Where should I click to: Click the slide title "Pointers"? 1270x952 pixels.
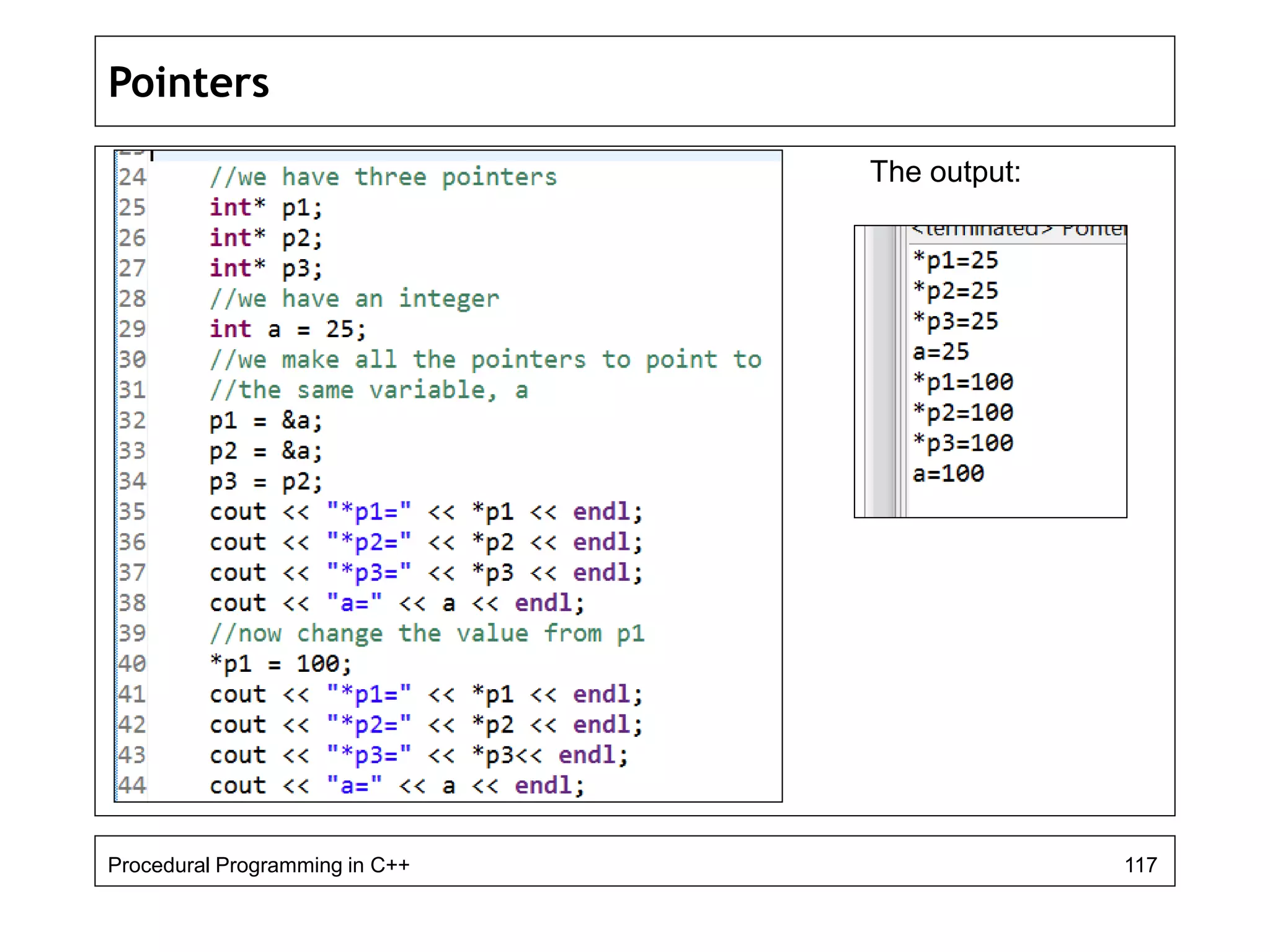point(189,82)
